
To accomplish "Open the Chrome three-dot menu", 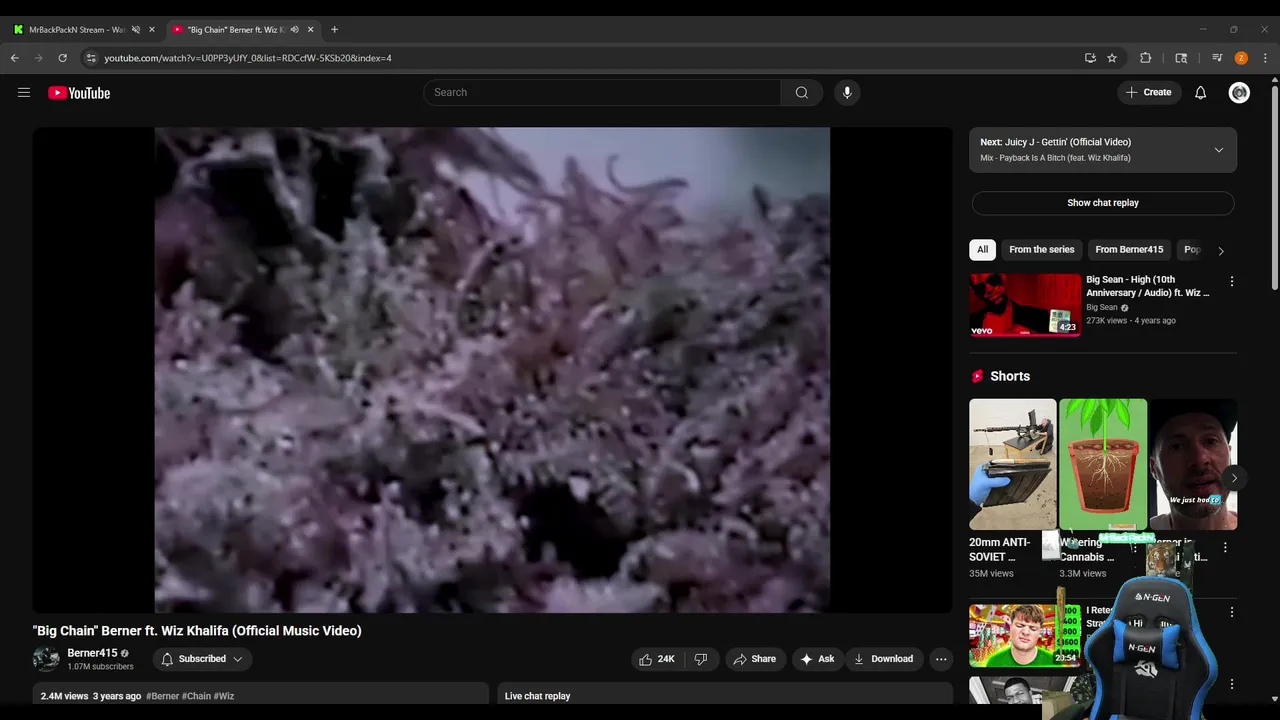I will tap(1265, 58).
